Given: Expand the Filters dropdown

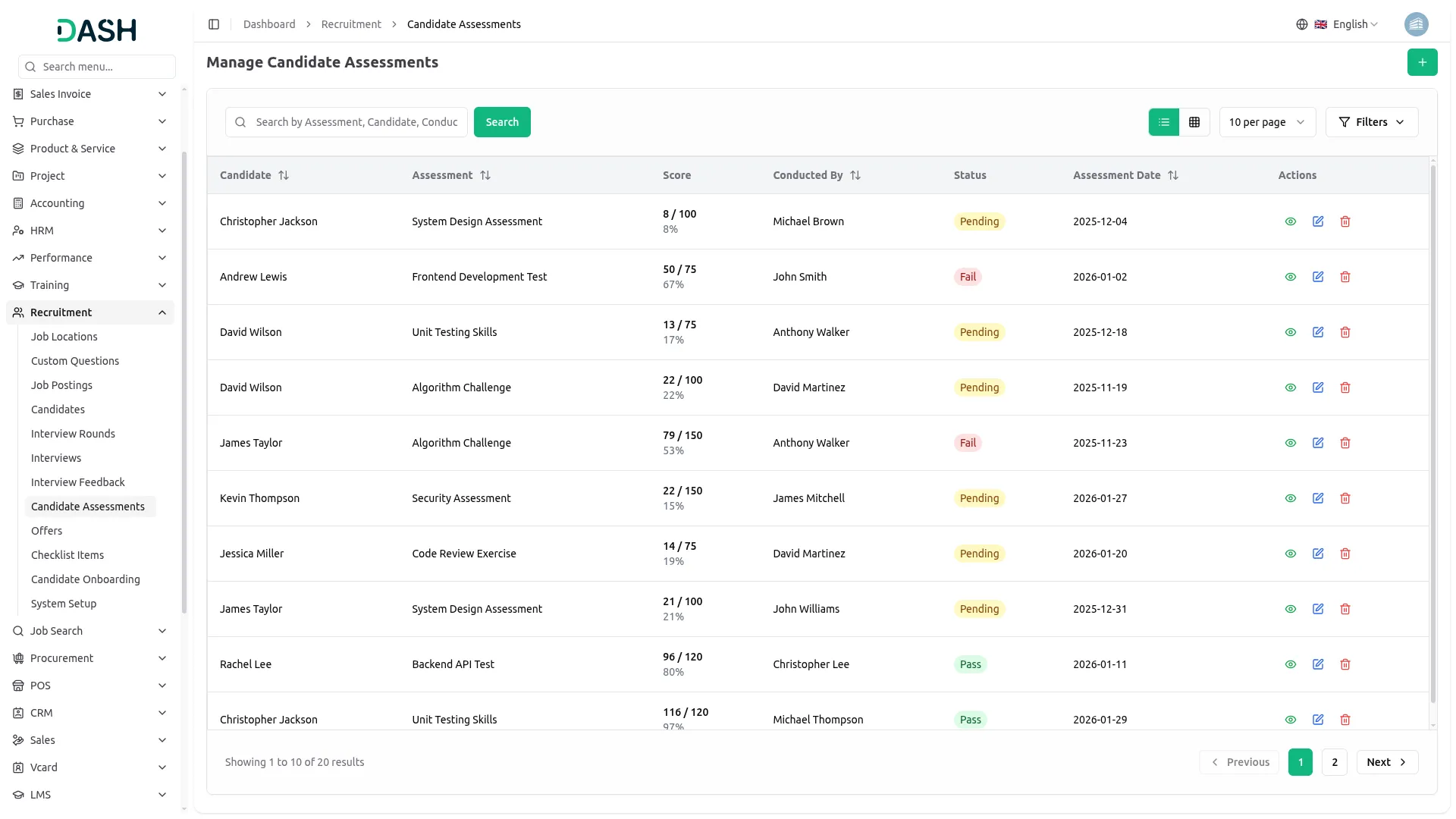Looking at the screenshot, I should [1371, 122].
